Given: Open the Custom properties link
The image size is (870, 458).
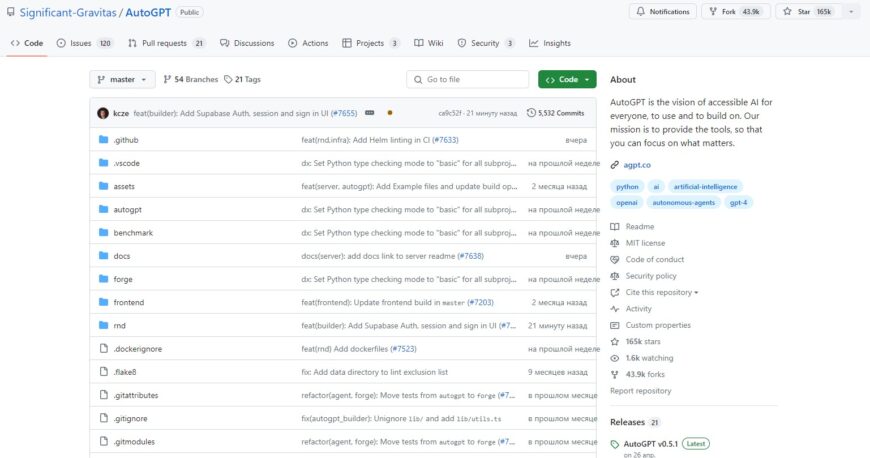Looking at the screenshot, I should click(658, 325).
